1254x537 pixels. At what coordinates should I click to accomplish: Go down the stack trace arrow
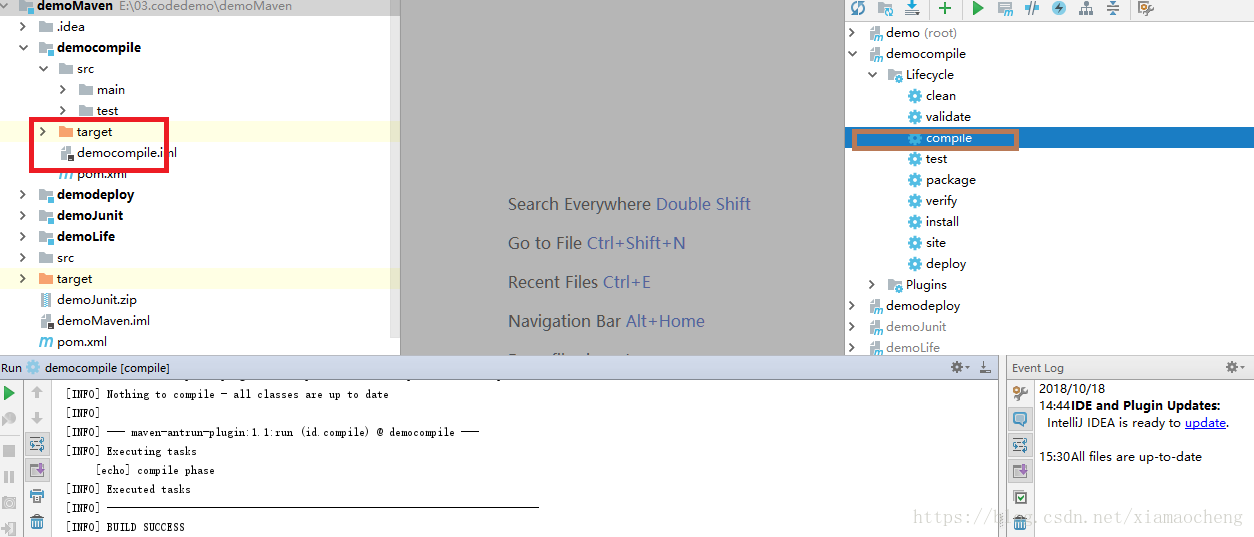[x=37, y=418]
